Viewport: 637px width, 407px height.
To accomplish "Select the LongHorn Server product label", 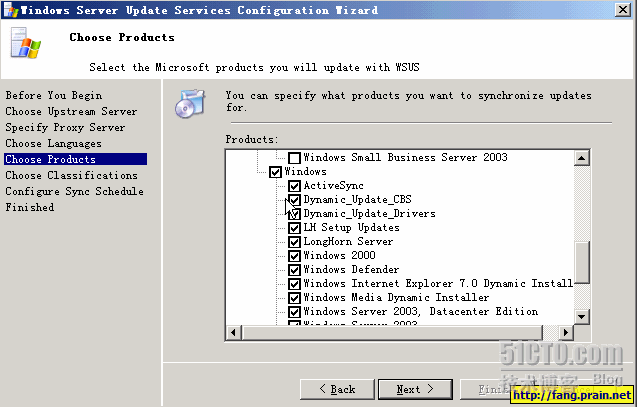I will point(348,242).
